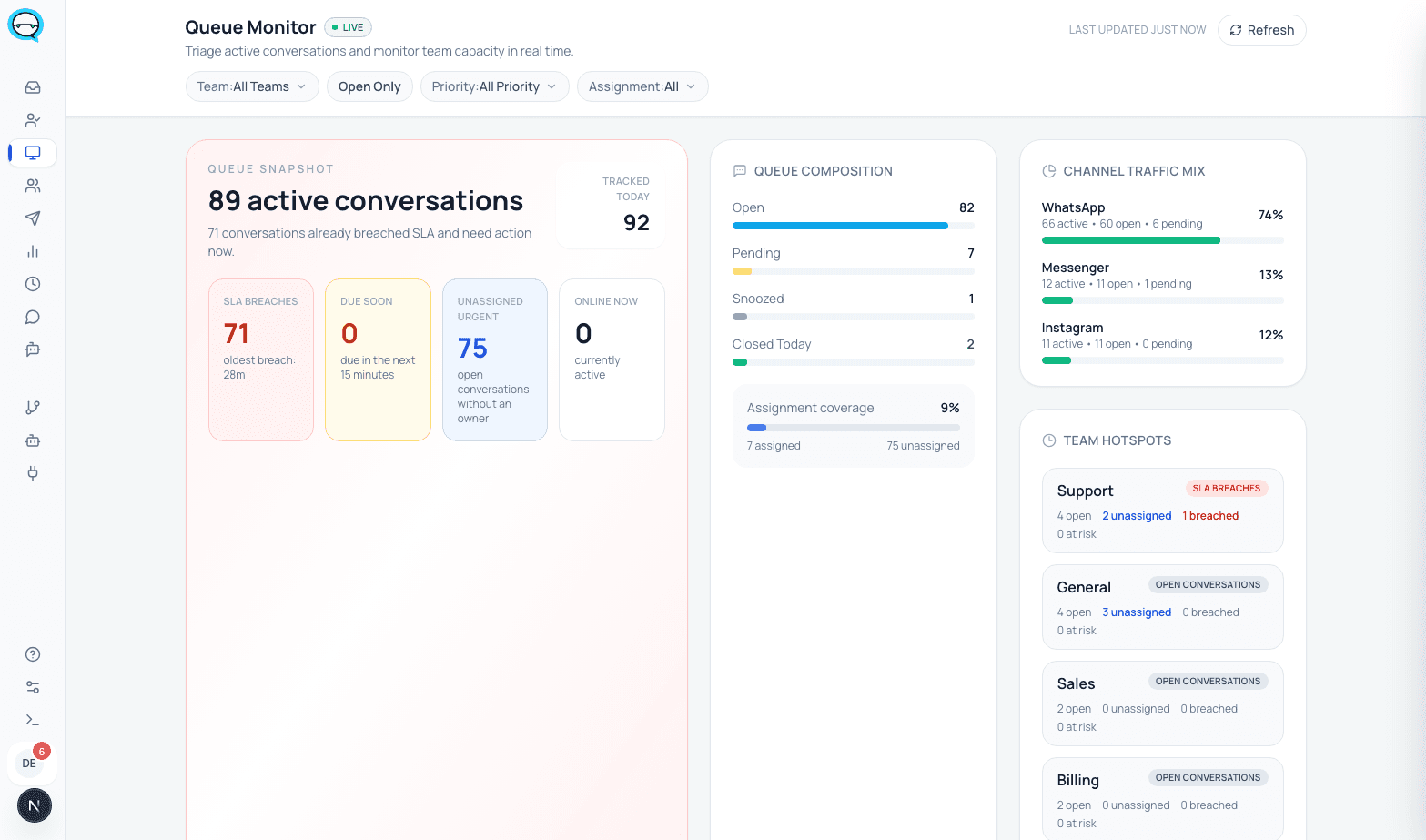Open the git branch workflow icon
Viewport: 1426px width, 840px height.
(x=33, y=408)
